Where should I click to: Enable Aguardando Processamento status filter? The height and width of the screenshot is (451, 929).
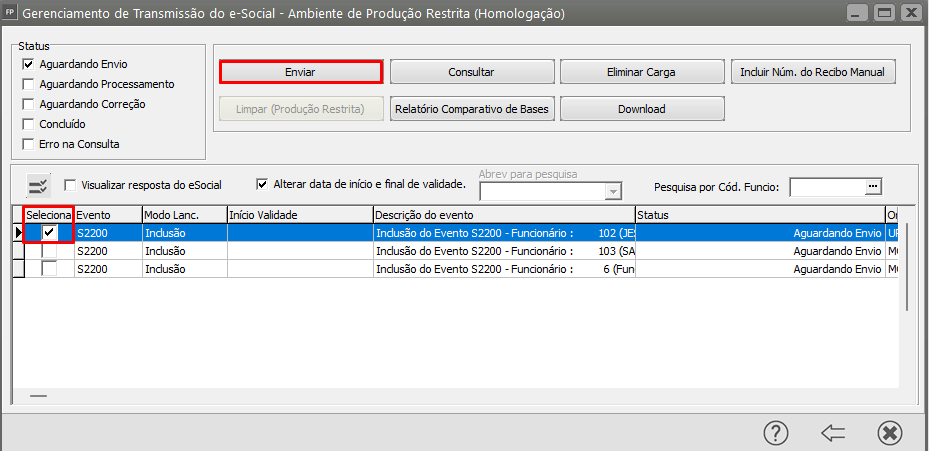pos(27,84)
